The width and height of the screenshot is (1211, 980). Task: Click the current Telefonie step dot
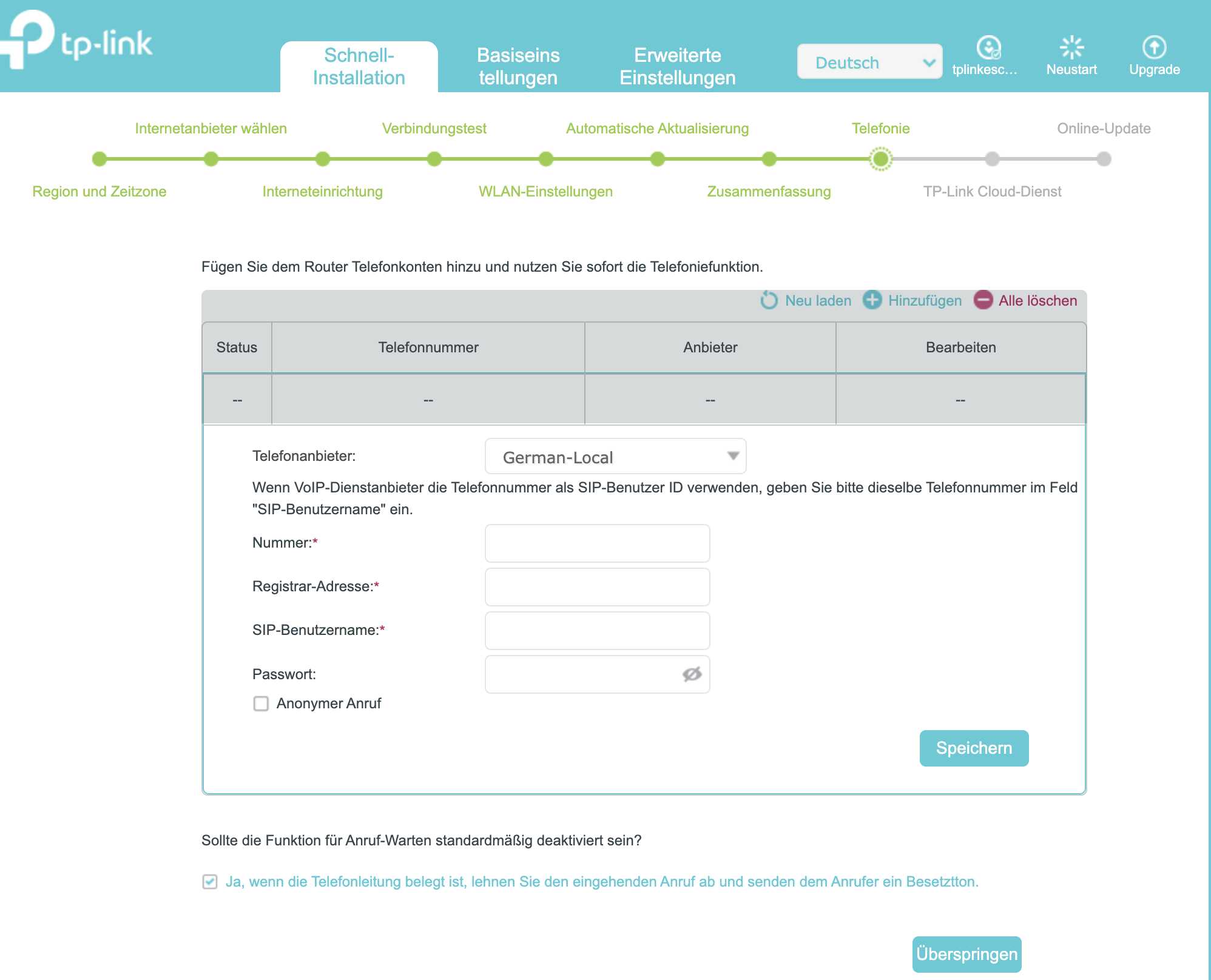coord(880,159)
